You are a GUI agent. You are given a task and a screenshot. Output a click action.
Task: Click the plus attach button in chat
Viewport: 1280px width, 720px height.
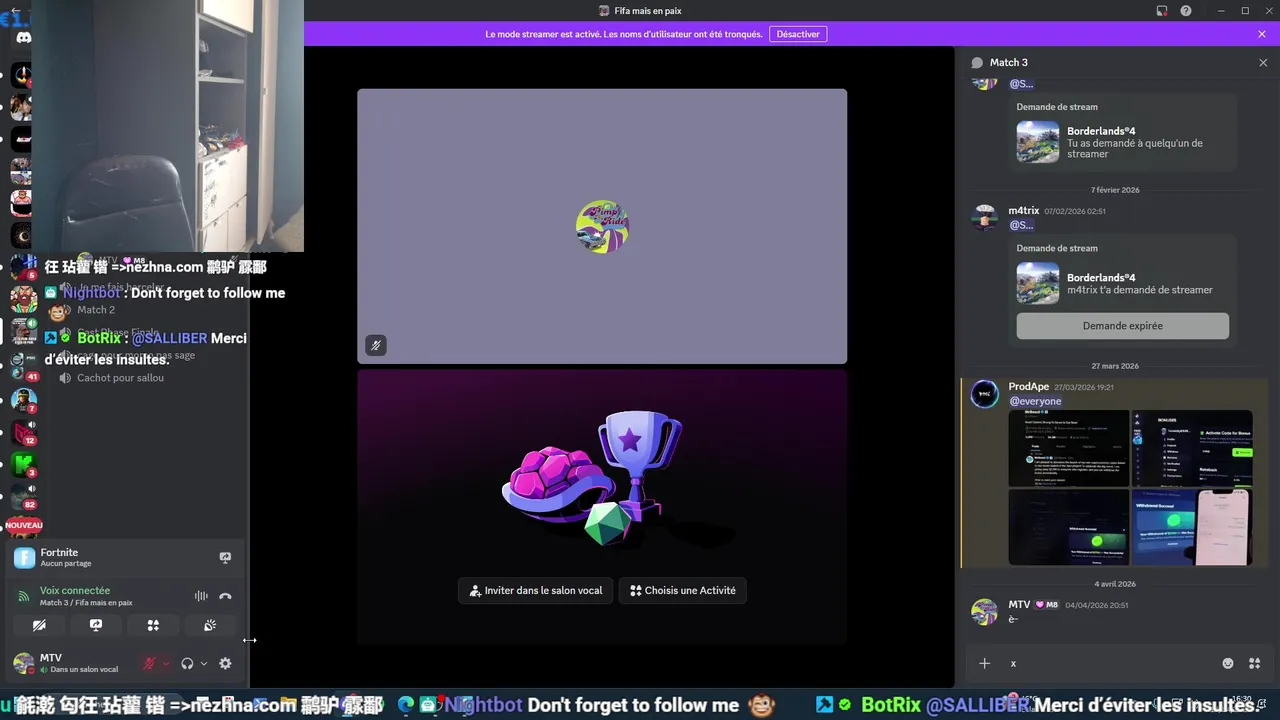click(x=984, y=663)
